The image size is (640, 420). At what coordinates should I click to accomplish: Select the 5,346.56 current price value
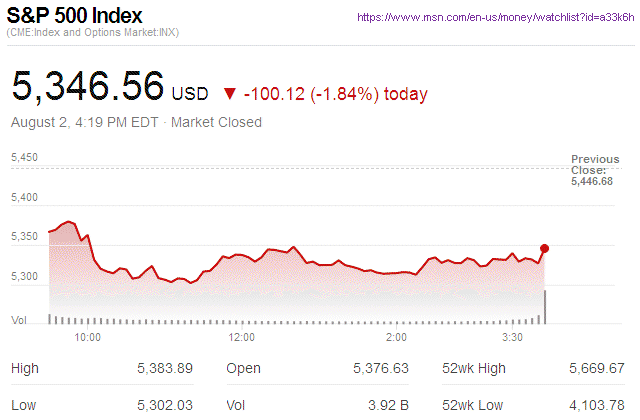(x=88, y=87)
